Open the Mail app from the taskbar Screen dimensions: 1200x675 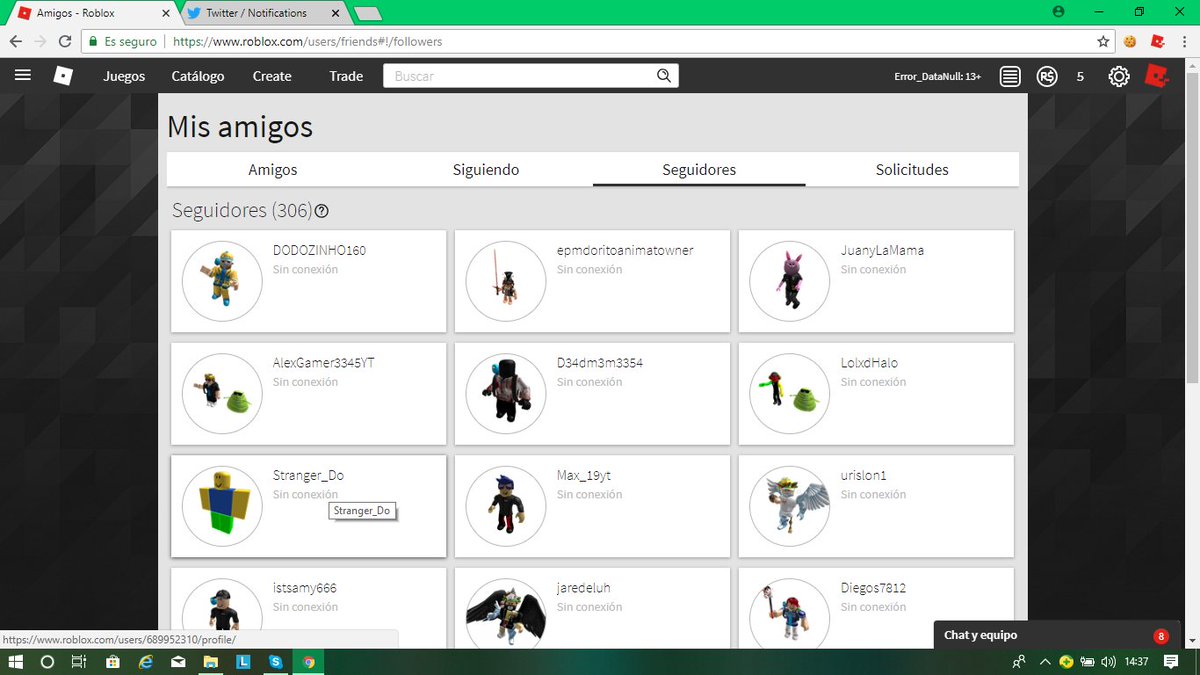click(x=178, y=662)
